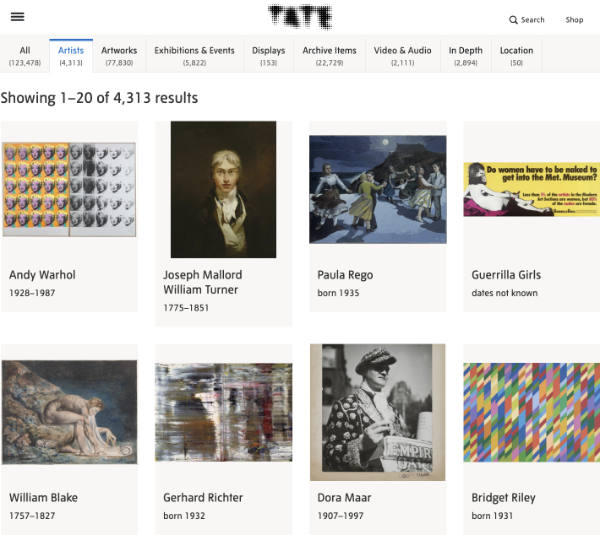
Task: Open the In Depth tab
Action: tap(466, 56)
